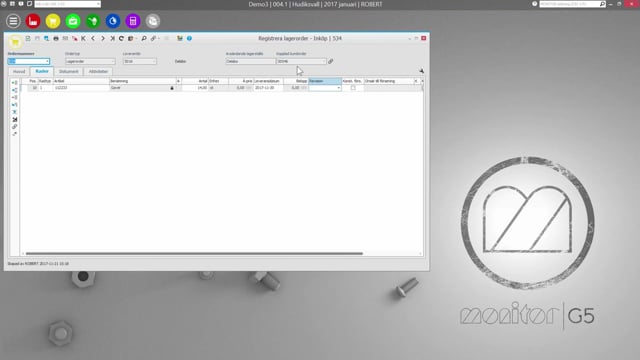The height and width of the screenshot is (360, 640).
Task: Click the first insert-row icon in side strip
Action: click(x=15, y=82)
